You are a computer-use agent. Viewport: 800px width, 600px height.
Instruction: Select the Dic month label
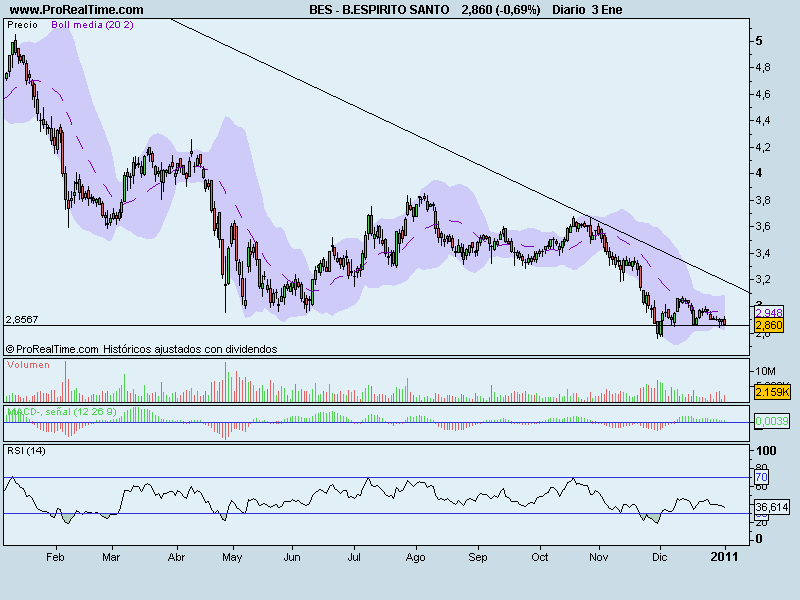pos(659,557)
